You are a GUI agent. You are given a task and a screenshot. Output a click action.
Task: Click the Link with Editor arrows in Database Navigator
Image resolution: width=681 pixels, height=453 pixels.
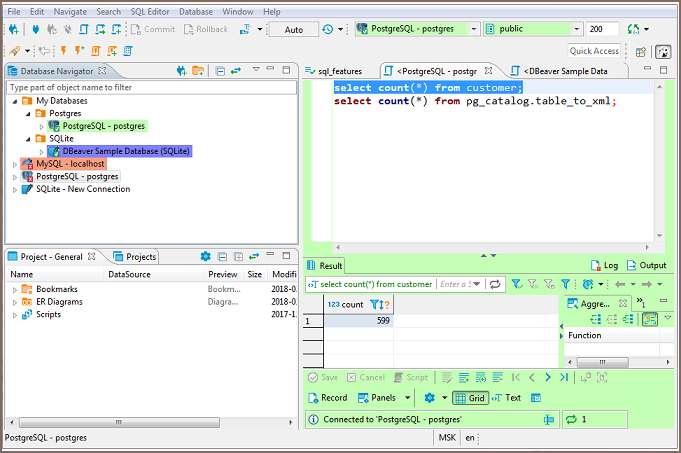pyautogui.click(x=236, y=71)
